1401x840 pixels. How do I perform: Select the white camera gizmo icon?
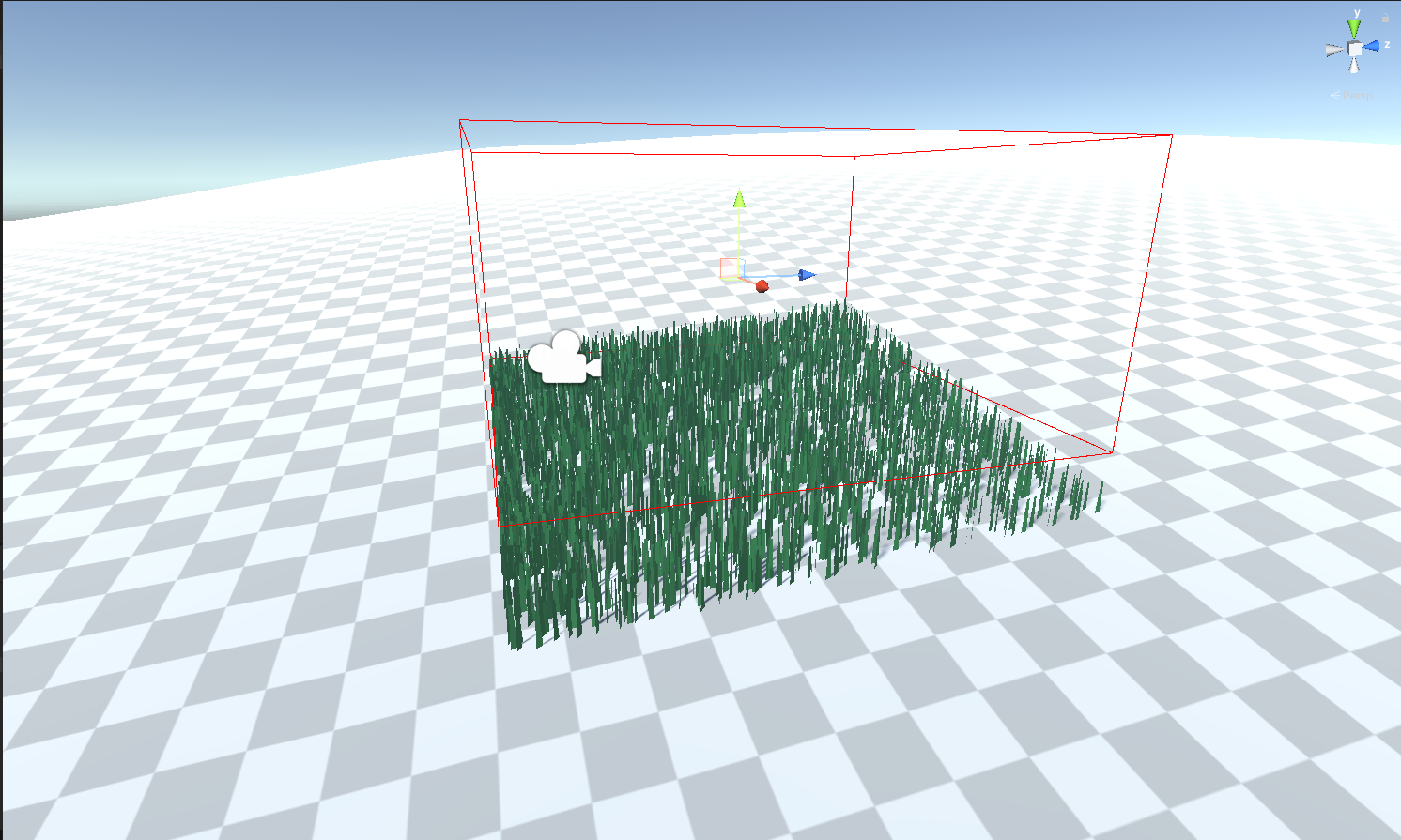563,358
